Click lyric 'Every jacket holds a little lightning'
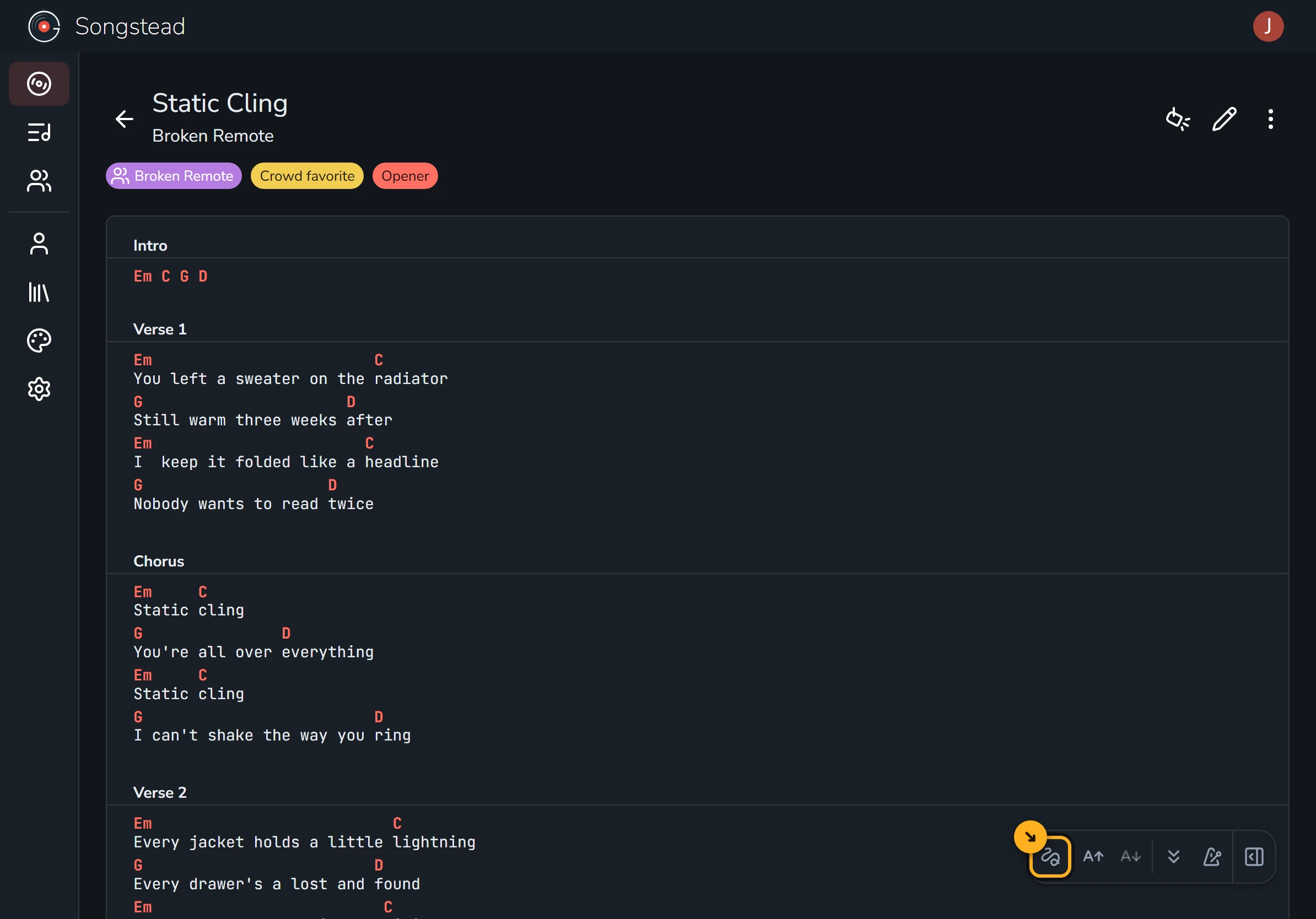Screen dimensions: 1316x919 pos(305,842)
